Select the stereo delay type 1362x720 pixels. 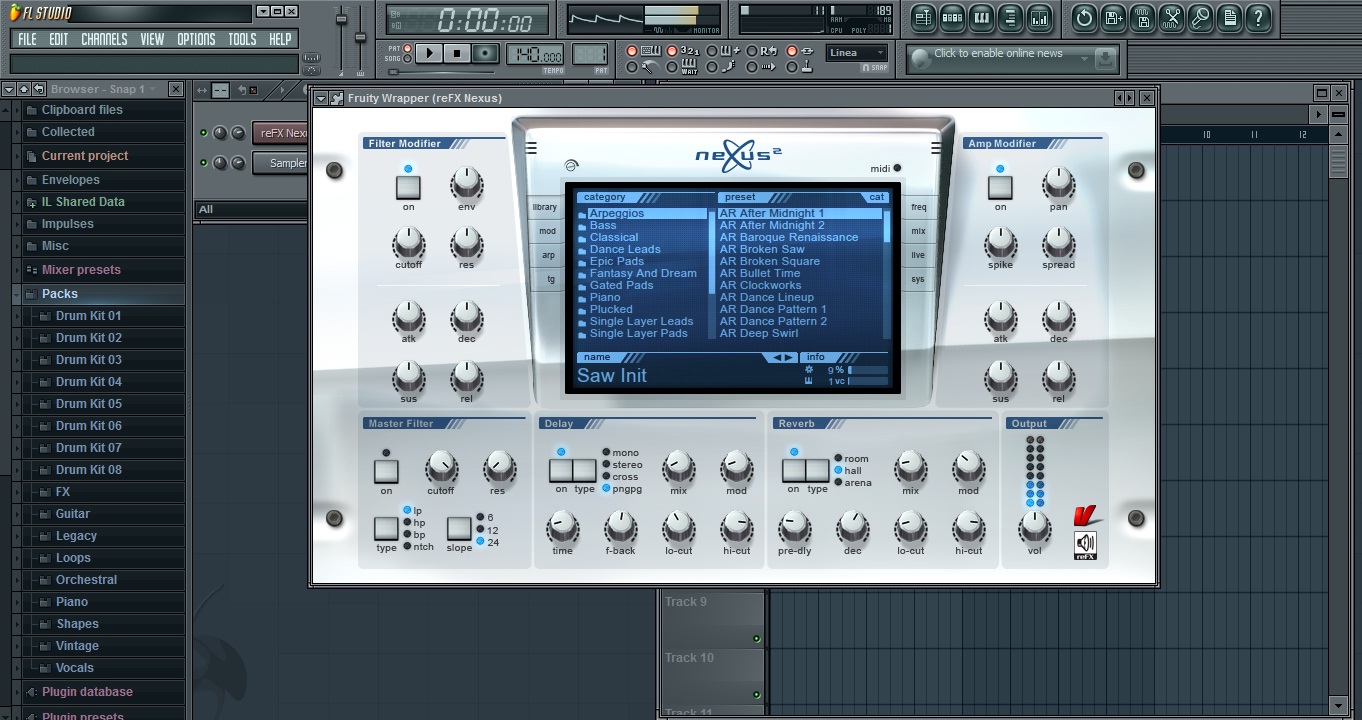[622, 465]
